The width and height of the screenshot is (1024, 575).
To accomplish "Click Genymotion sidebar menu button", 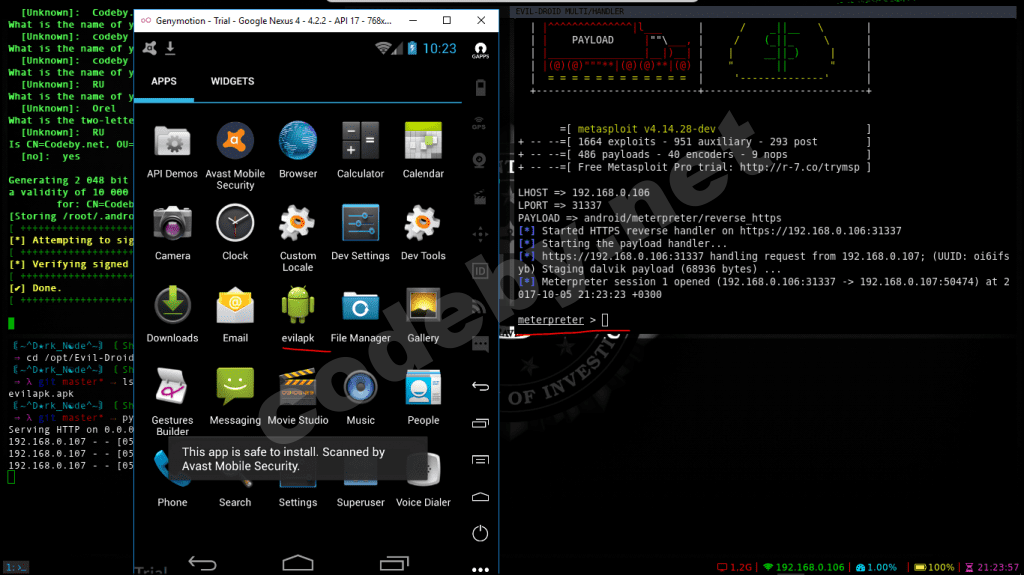I will (480, 460).
